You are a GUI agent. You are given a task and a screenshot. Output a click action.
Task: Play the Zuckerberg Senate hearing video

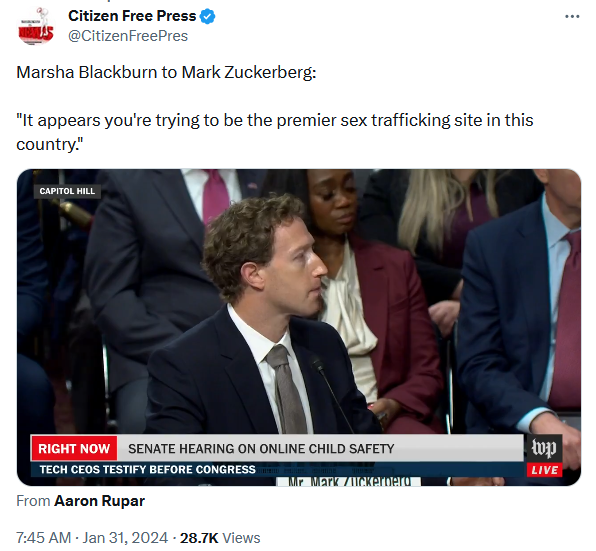299,327
